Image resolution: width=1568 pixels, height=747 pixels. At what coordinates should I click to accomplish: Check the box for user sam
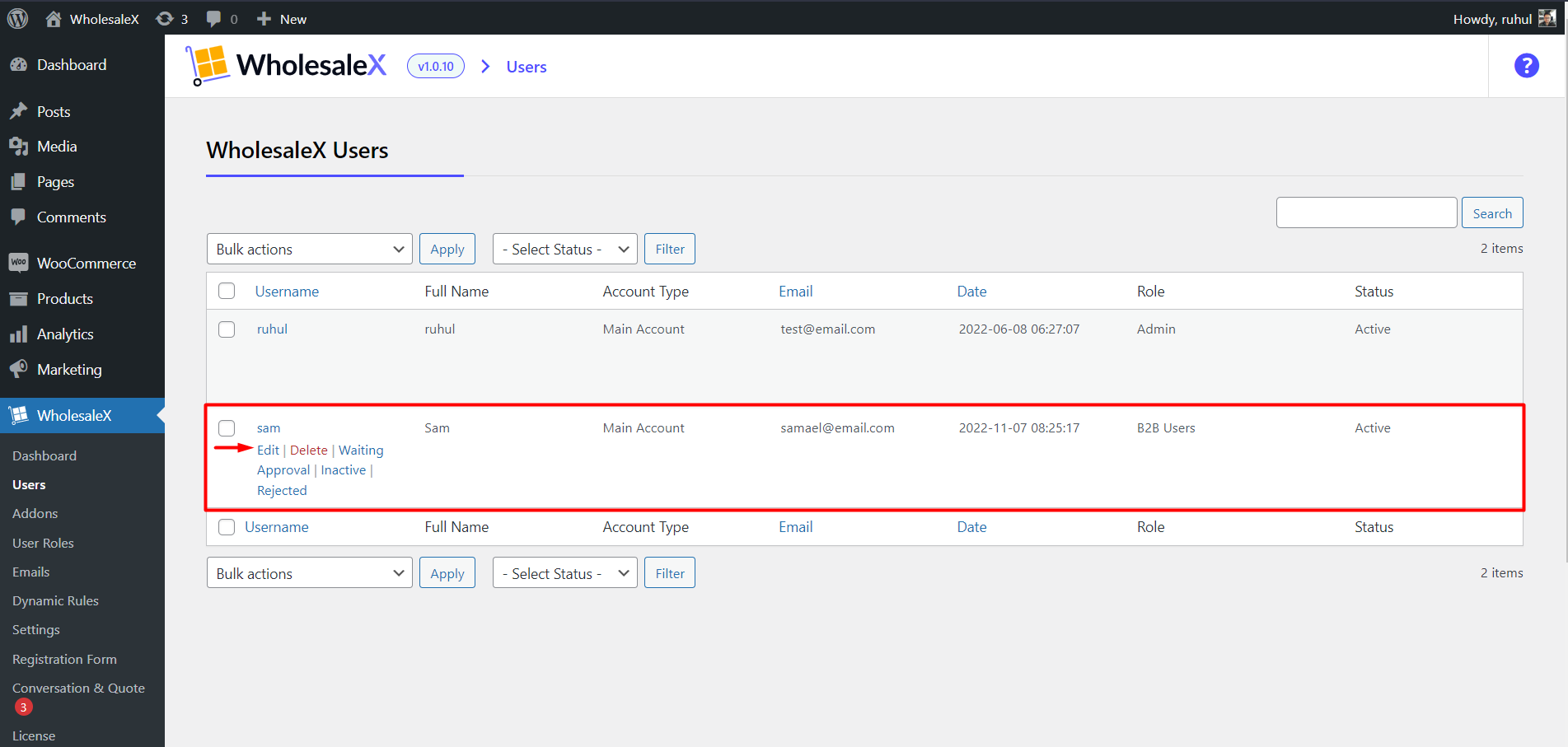point(227,428)
